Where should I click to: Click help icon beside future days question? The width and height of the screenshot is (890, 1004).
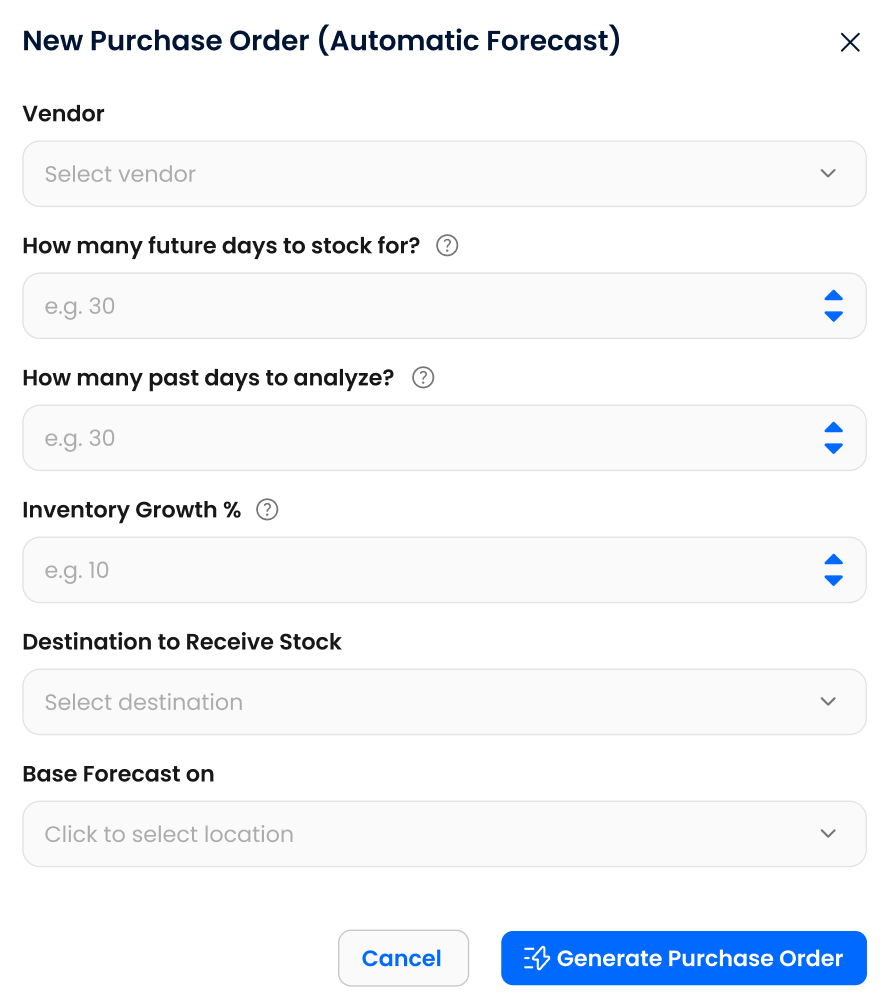pyautogui.click(x=448, y=245)
